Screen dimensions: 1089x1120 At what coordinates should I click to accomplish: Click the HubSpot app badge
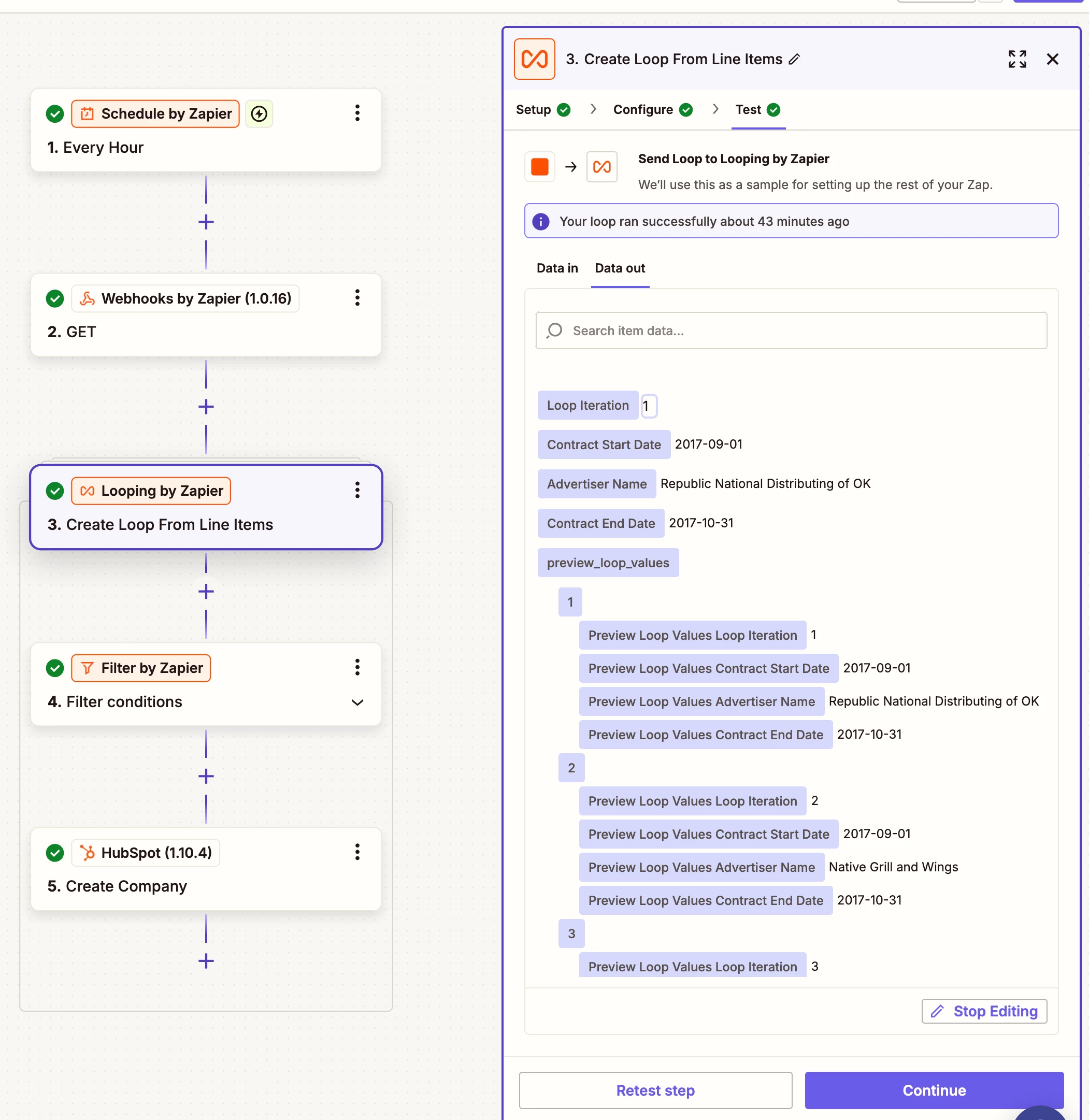[x=145, y=853]
